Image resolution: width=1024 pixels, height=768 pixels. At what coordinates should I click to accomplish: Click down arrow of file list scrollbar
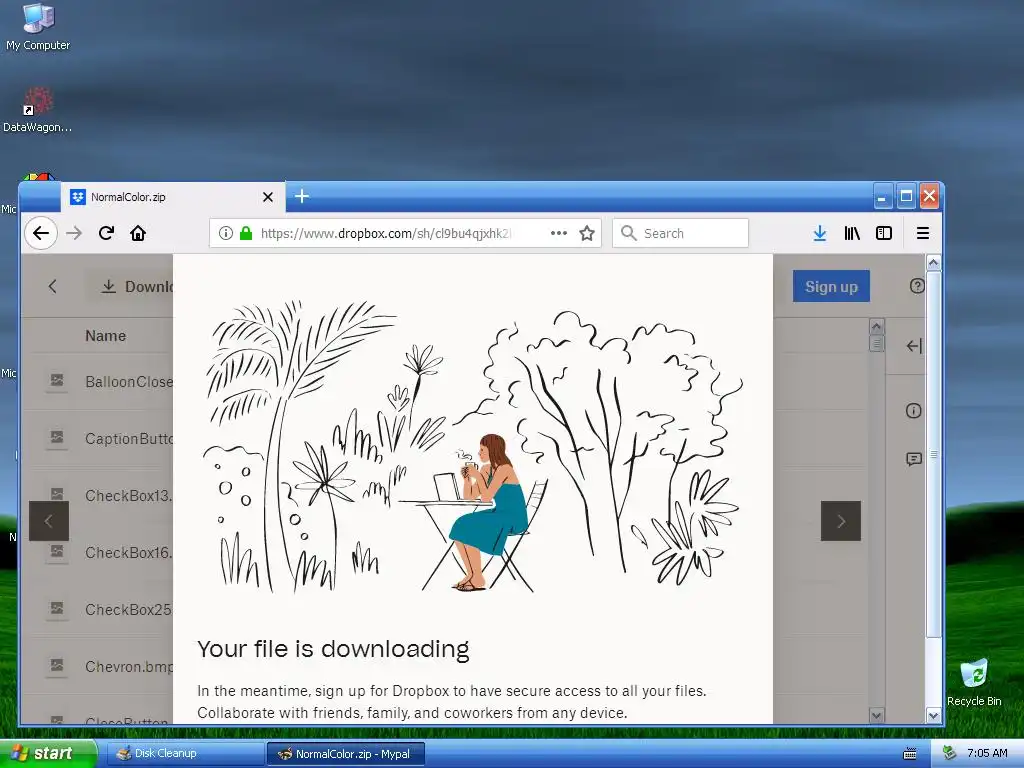tap(876, 715)
